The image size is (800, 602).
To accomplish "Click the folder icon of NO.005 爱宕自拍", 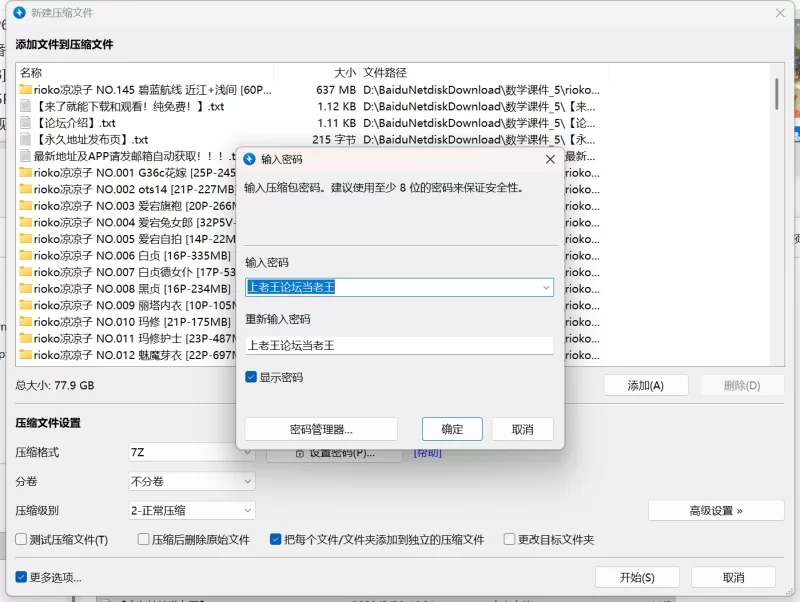I will click(25, 239).
